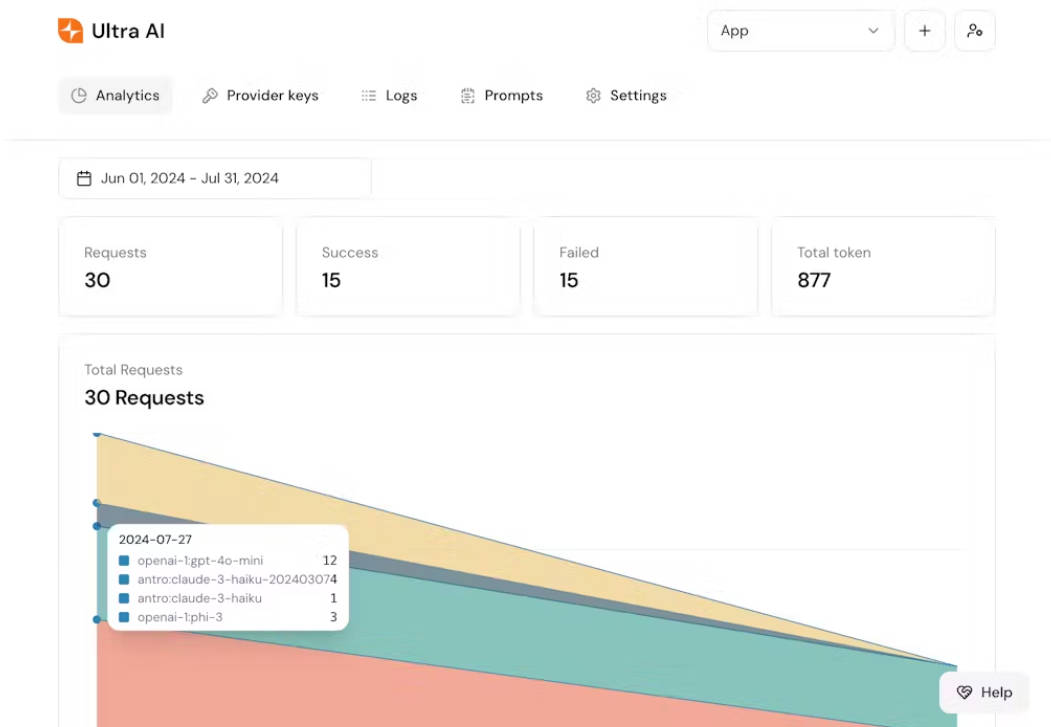Click the key icon beside Provider keys
This screenshot has height=727, width=1051.
(x=210, y=96)
